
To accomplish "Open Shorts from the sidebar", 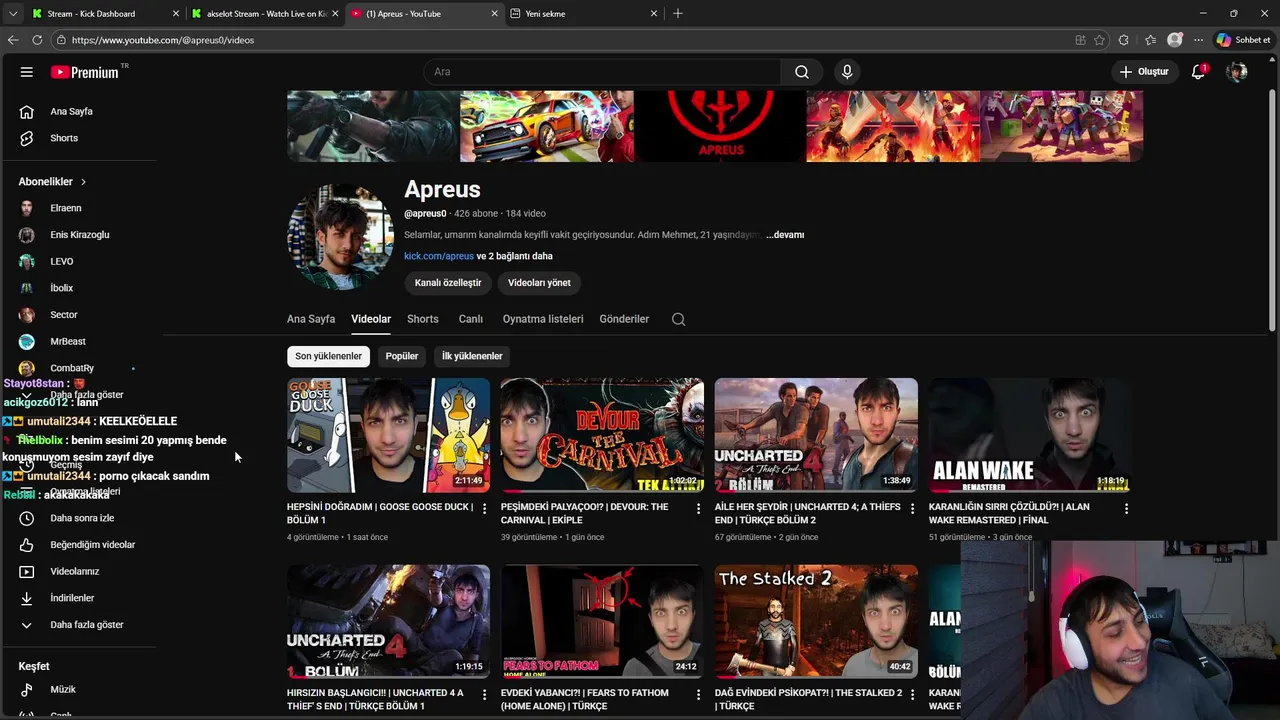I will pos(64,138).
